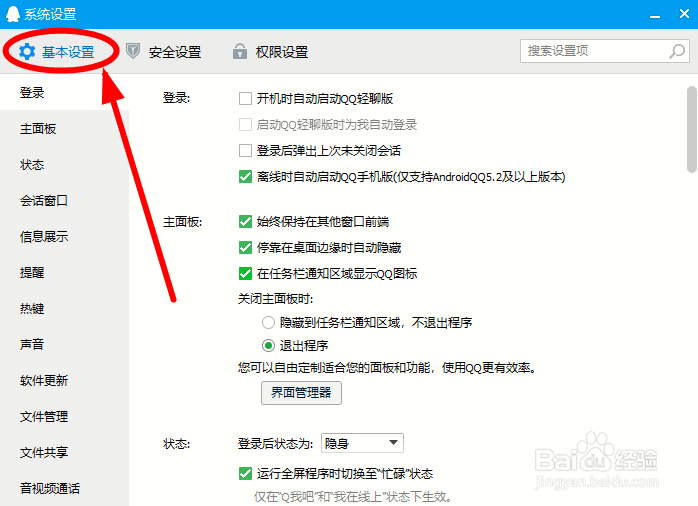The width and height of the screenshot is (698, 506).
Task: Select 状态 in the sidebar
Action: (x=64, y=165)
